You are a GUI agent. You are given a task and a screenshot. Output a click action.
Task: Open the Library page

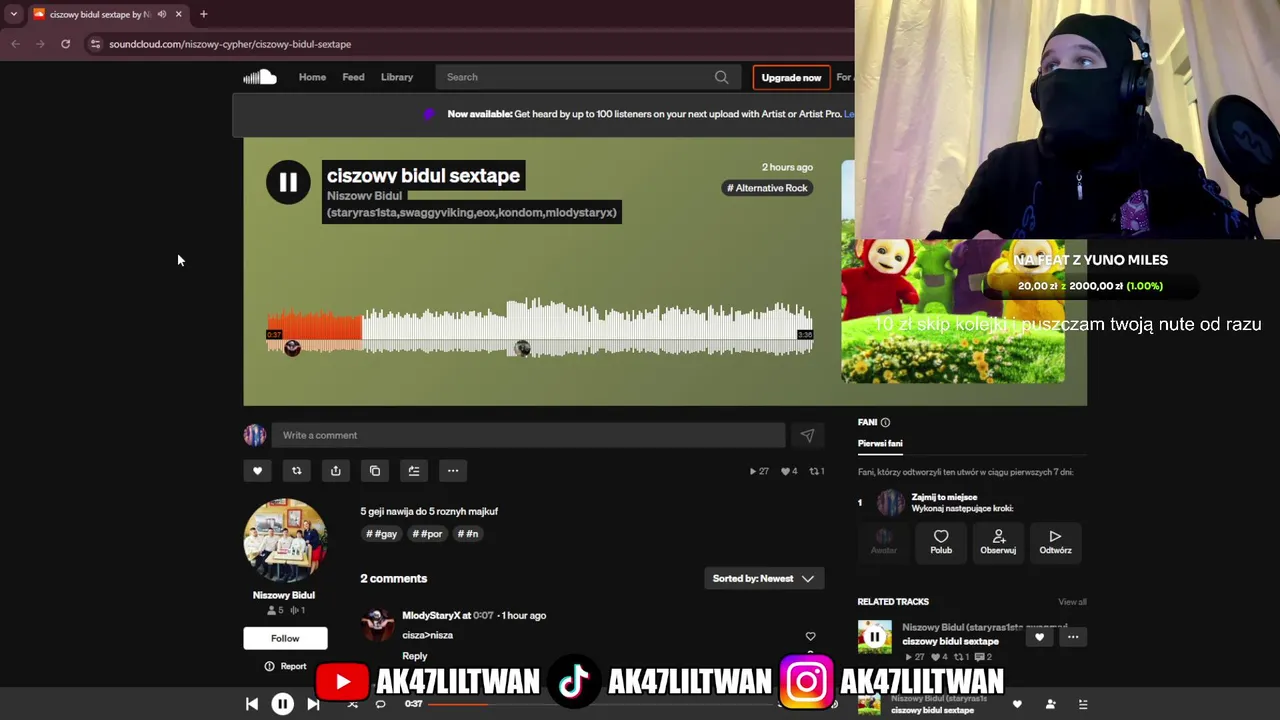click(397, 77)
